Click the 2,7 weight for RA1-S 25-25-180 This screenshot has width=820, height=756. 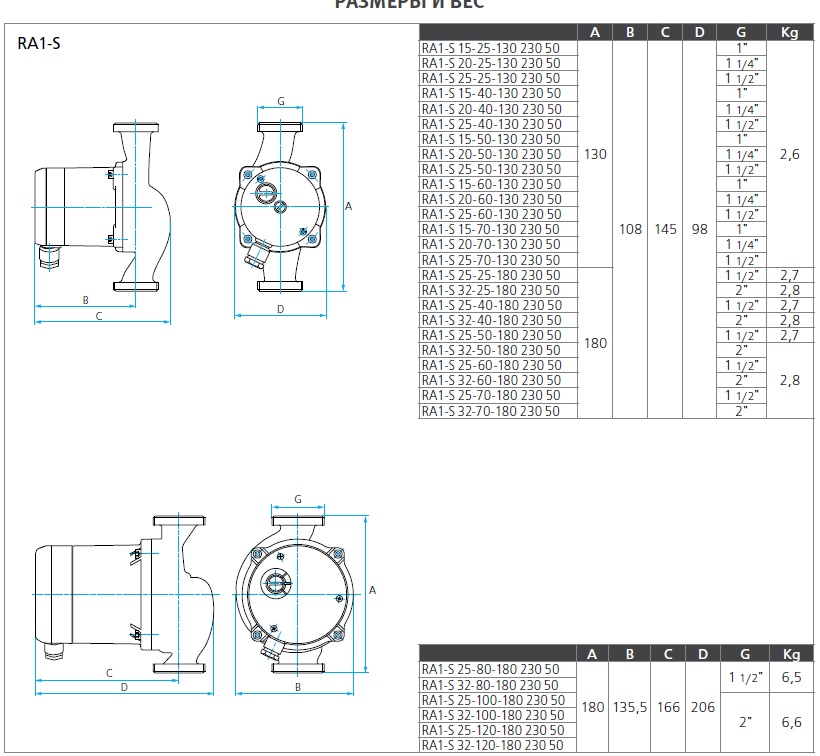tap(790, 276)
